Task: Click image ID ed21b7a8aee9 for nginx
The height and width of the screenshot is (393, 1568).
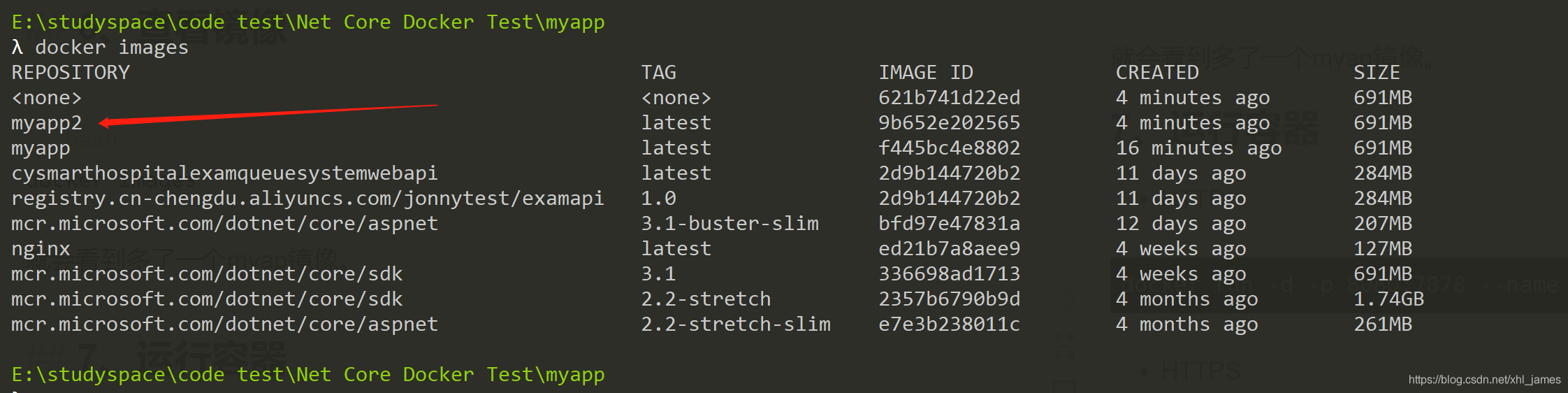Action: pyautogui.click(x=949, y=249)
